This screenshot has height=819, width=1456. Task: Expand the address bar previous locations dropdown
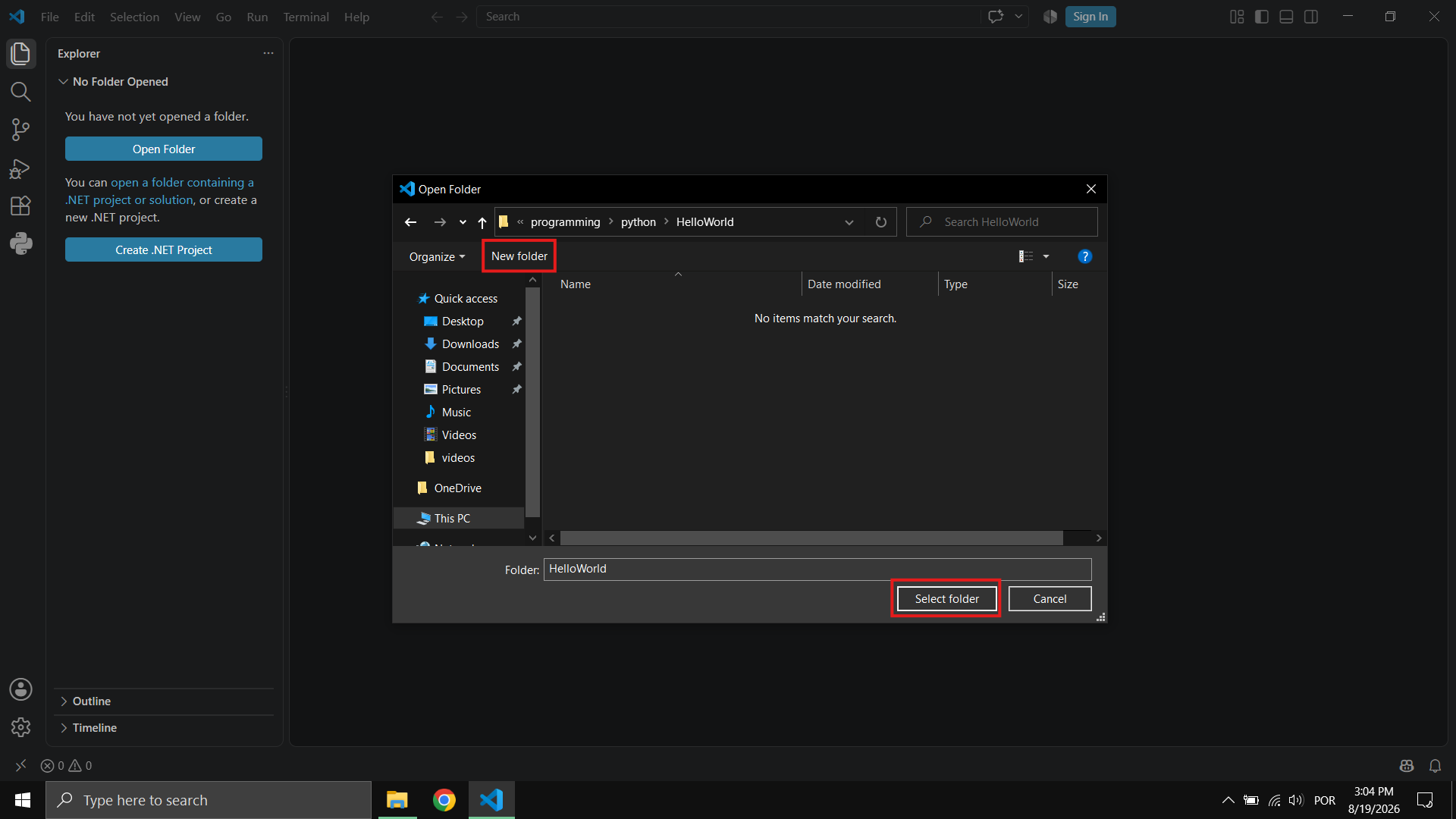click(849, 222)
